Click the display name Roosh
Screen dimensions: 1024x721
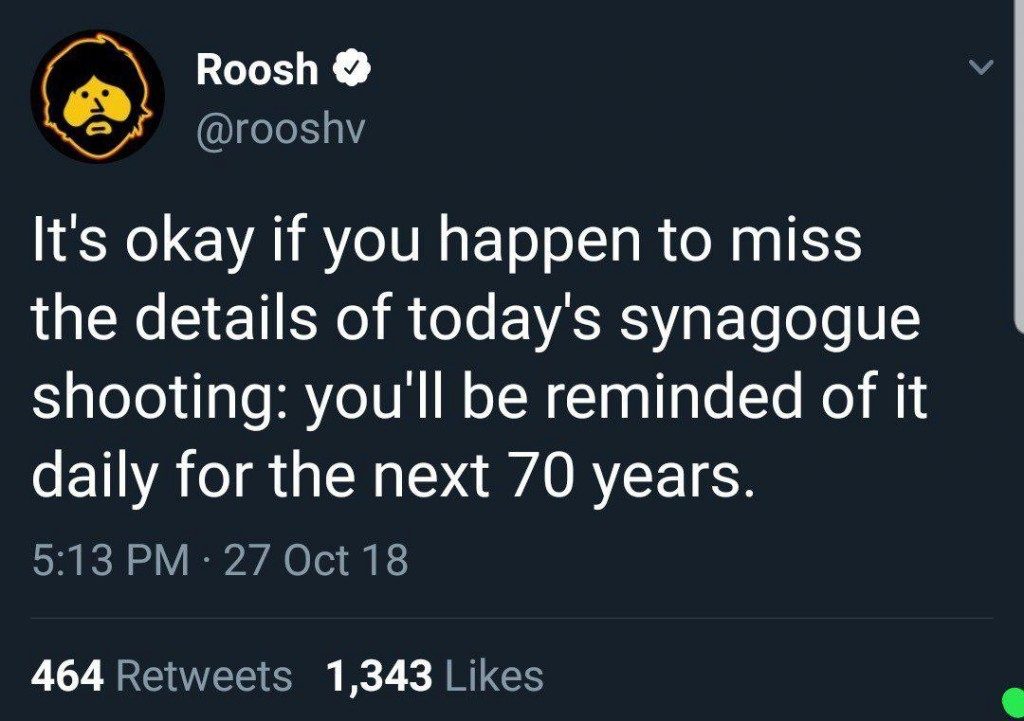(258, 70)
